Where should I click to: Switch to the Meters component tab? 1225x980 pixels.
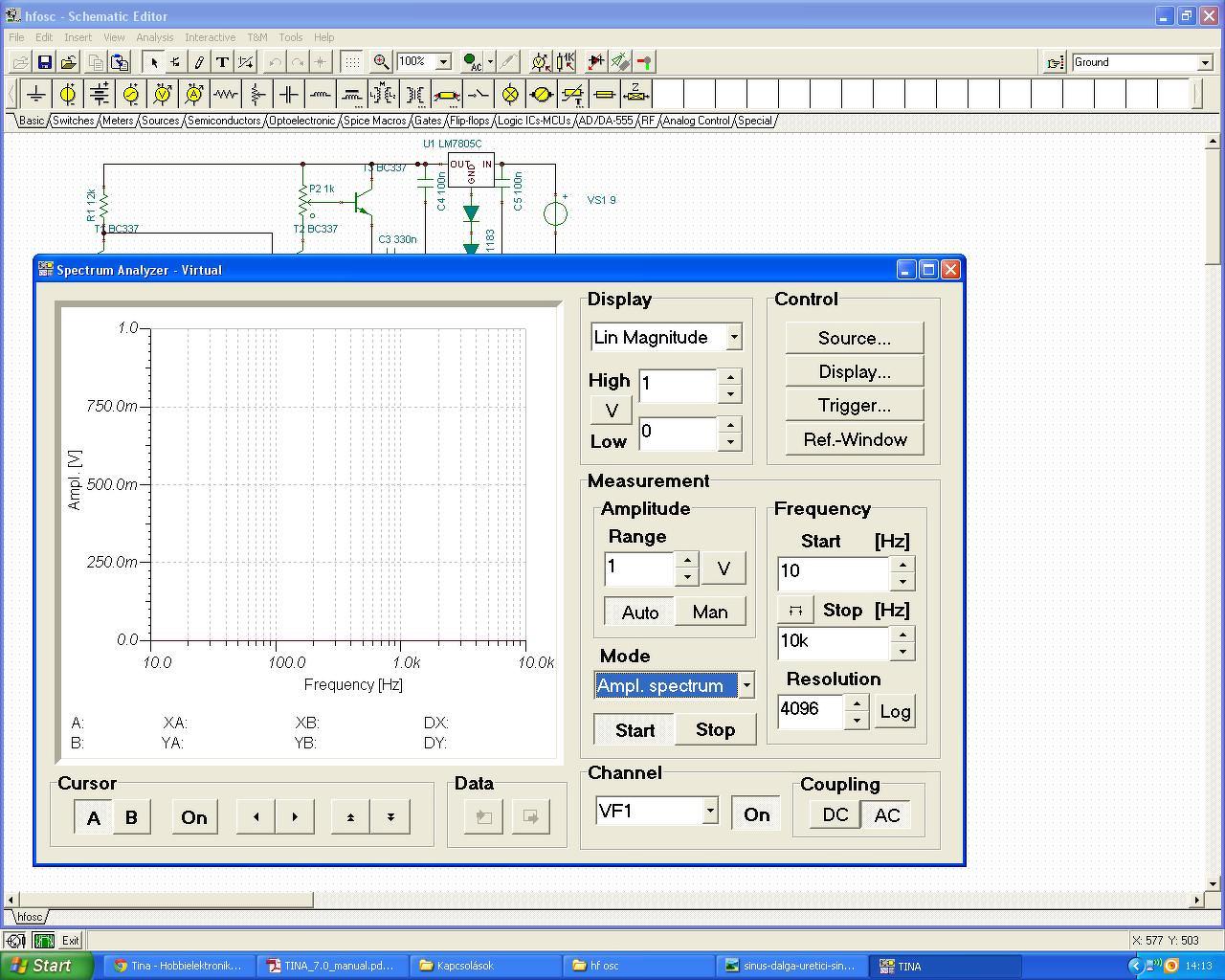tap(118, 121)
